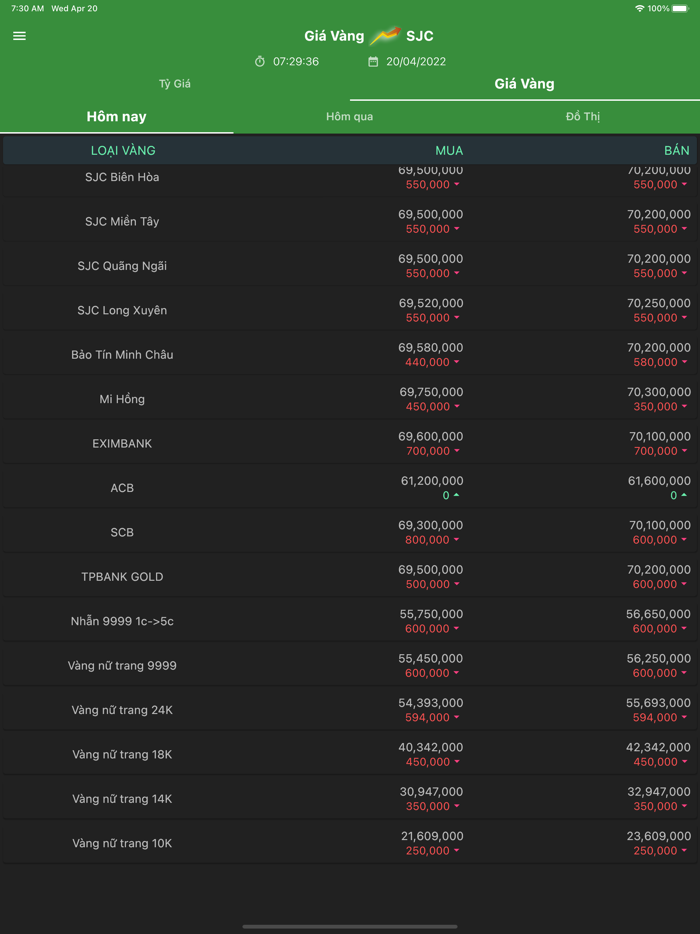
Task: Select the SJC Biên Hòa row
Action: (x=350, y=180)
